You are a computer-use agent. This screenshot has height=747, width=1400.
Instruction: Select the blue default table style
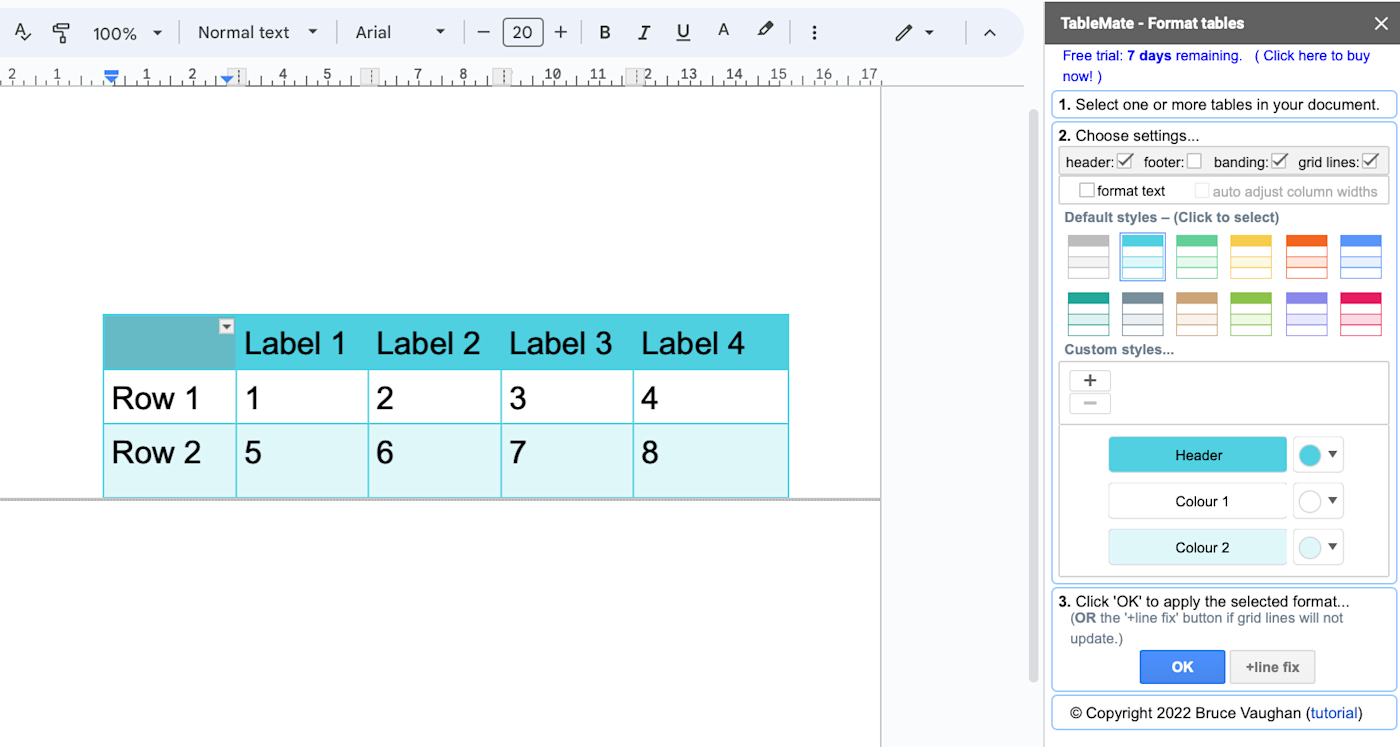coord(1360,257)
